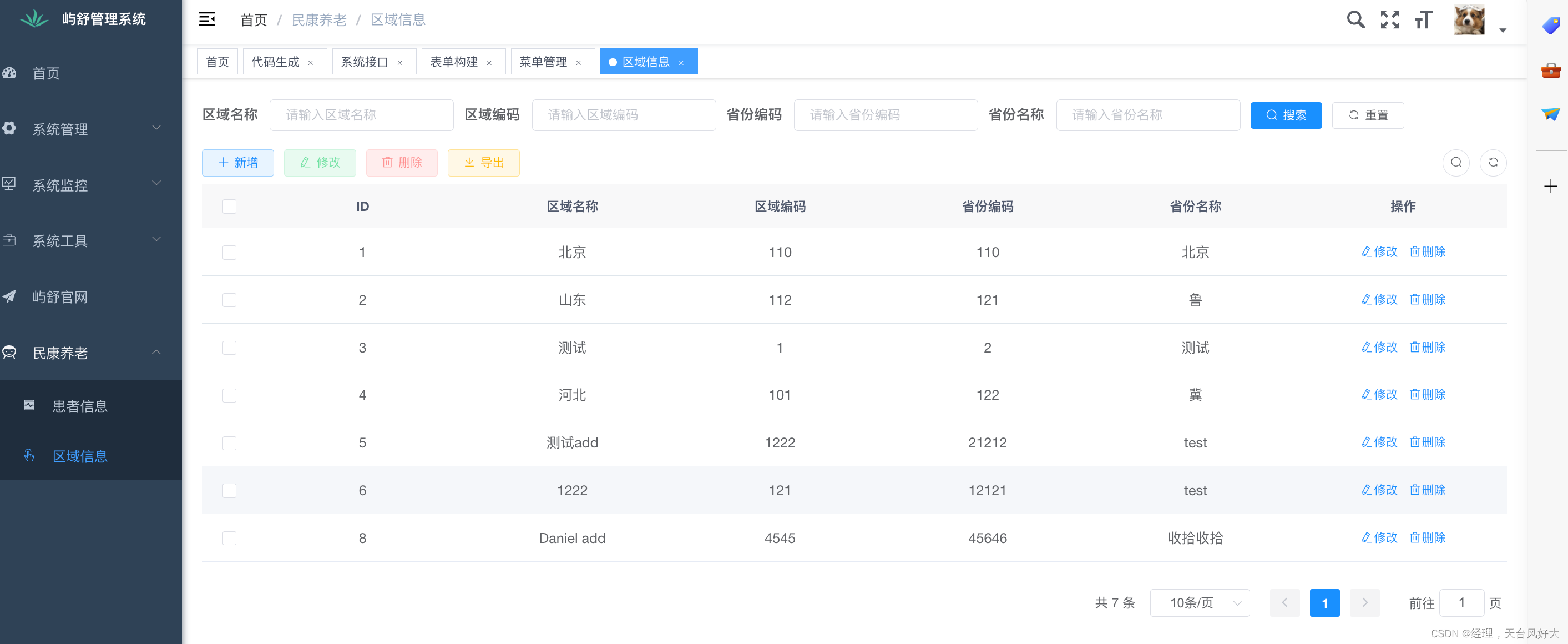Click the red 删除 toolbar button
1568x644 pixels.
click(x=402, y=163)
